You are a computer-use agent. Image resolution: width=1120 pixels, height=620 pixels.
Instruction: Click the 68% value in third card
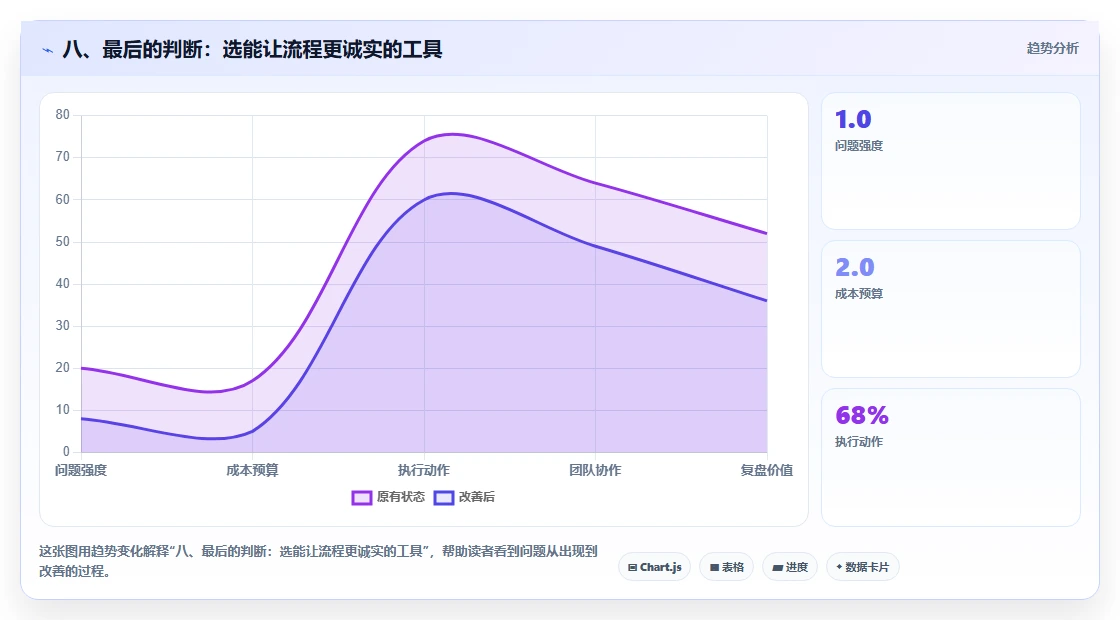coord(861,415)
